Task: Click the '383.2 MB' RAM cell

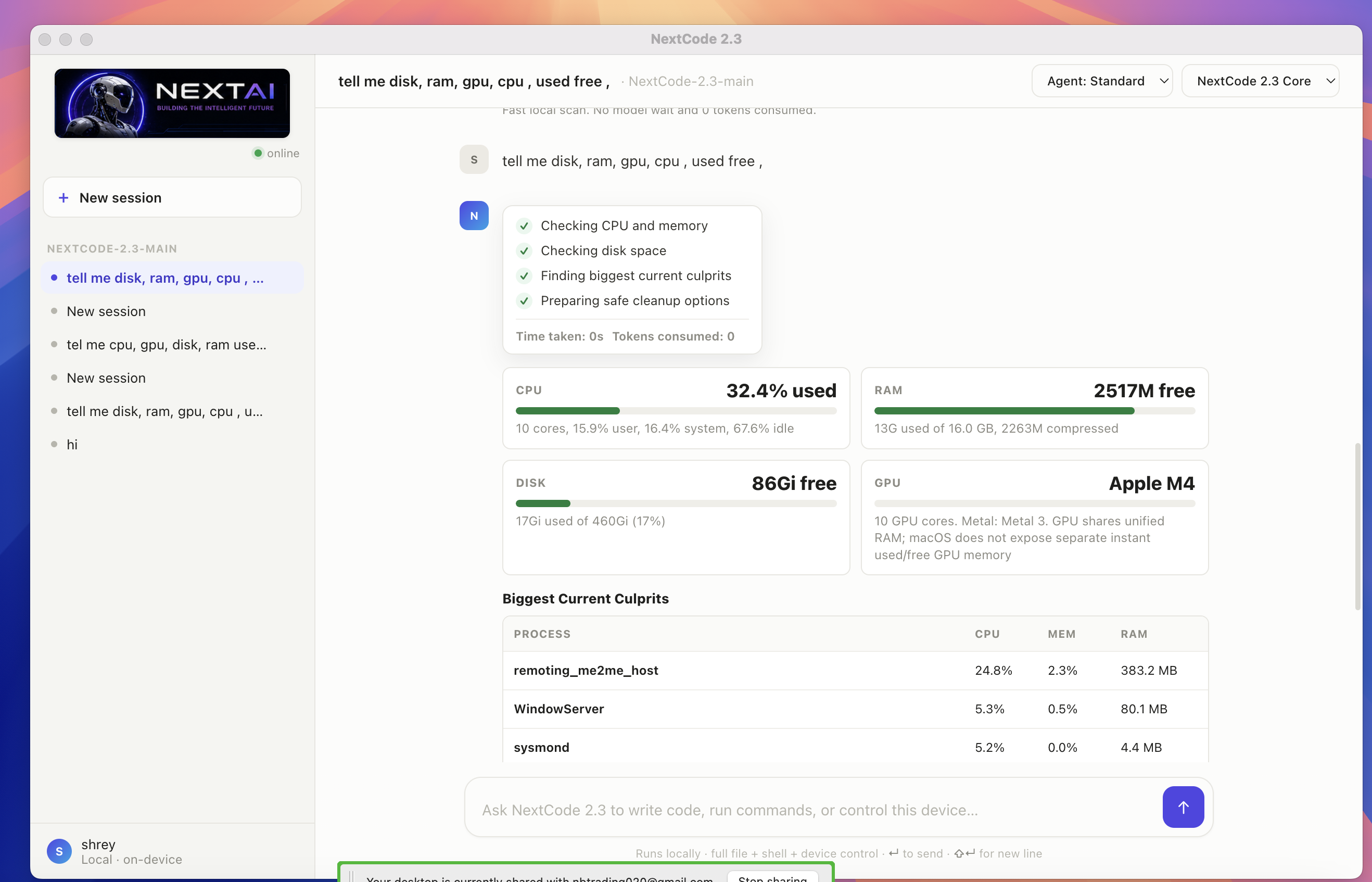Action: (1148, 670)
